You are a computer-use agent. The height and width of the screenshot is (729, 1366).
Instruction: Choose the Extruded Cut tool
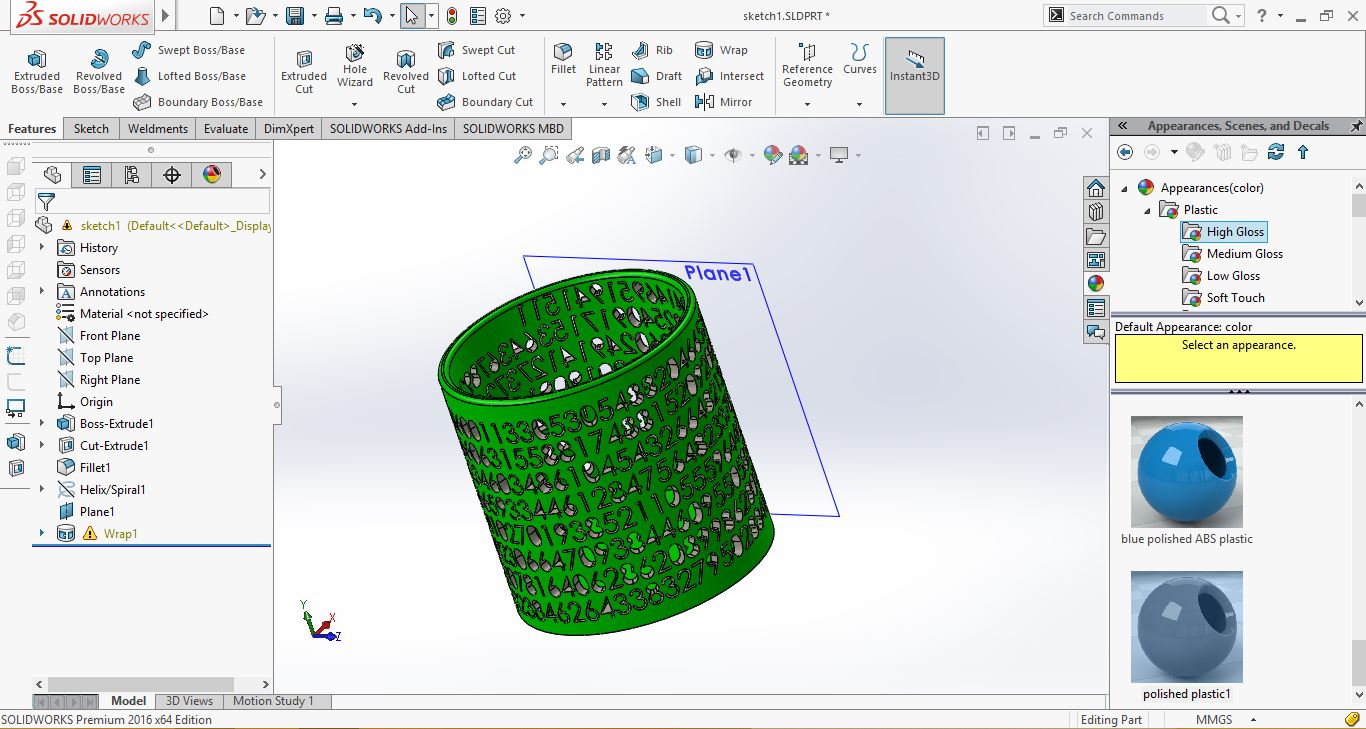(x=304, y=72)
